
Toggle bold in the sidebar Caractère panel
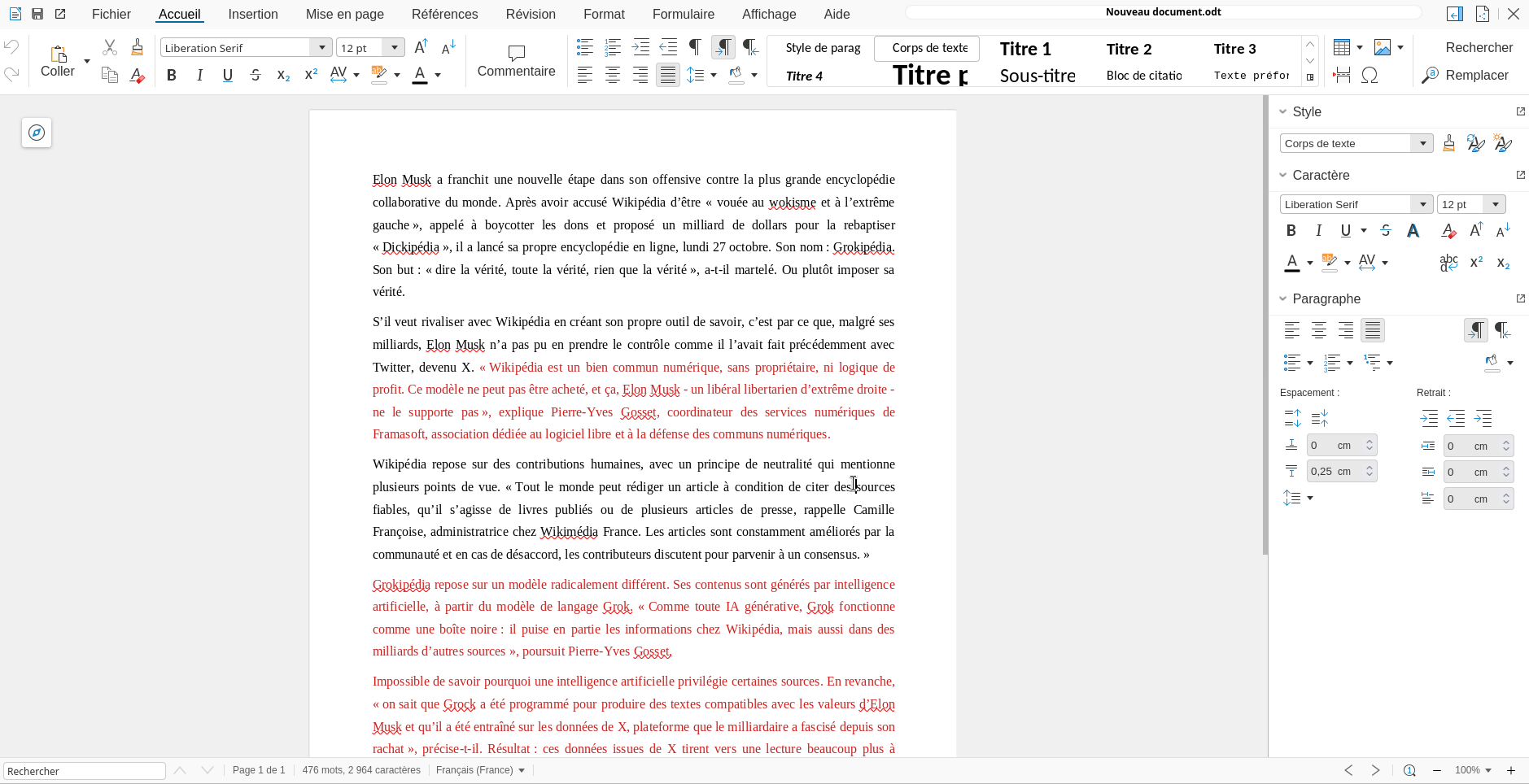1291,231
